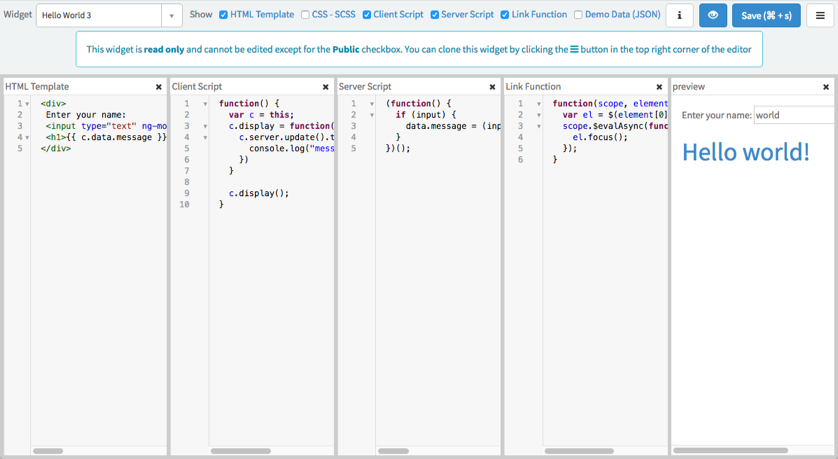Click the var c = this; line
Viewport: 838px width, 459px height.
261,115
